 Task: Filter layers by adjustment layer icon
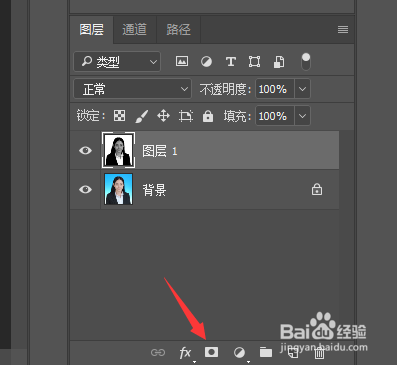206,62
